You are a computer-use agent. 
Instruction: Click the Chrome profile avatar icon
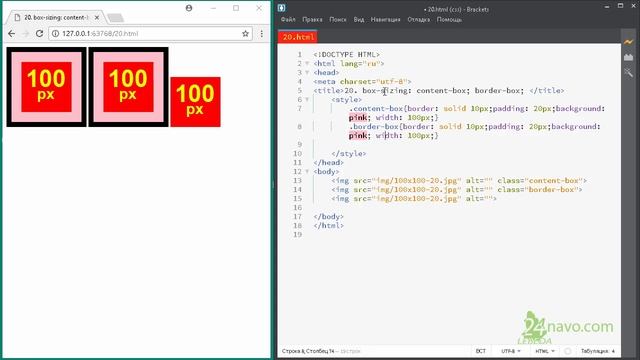click(189, 8)
